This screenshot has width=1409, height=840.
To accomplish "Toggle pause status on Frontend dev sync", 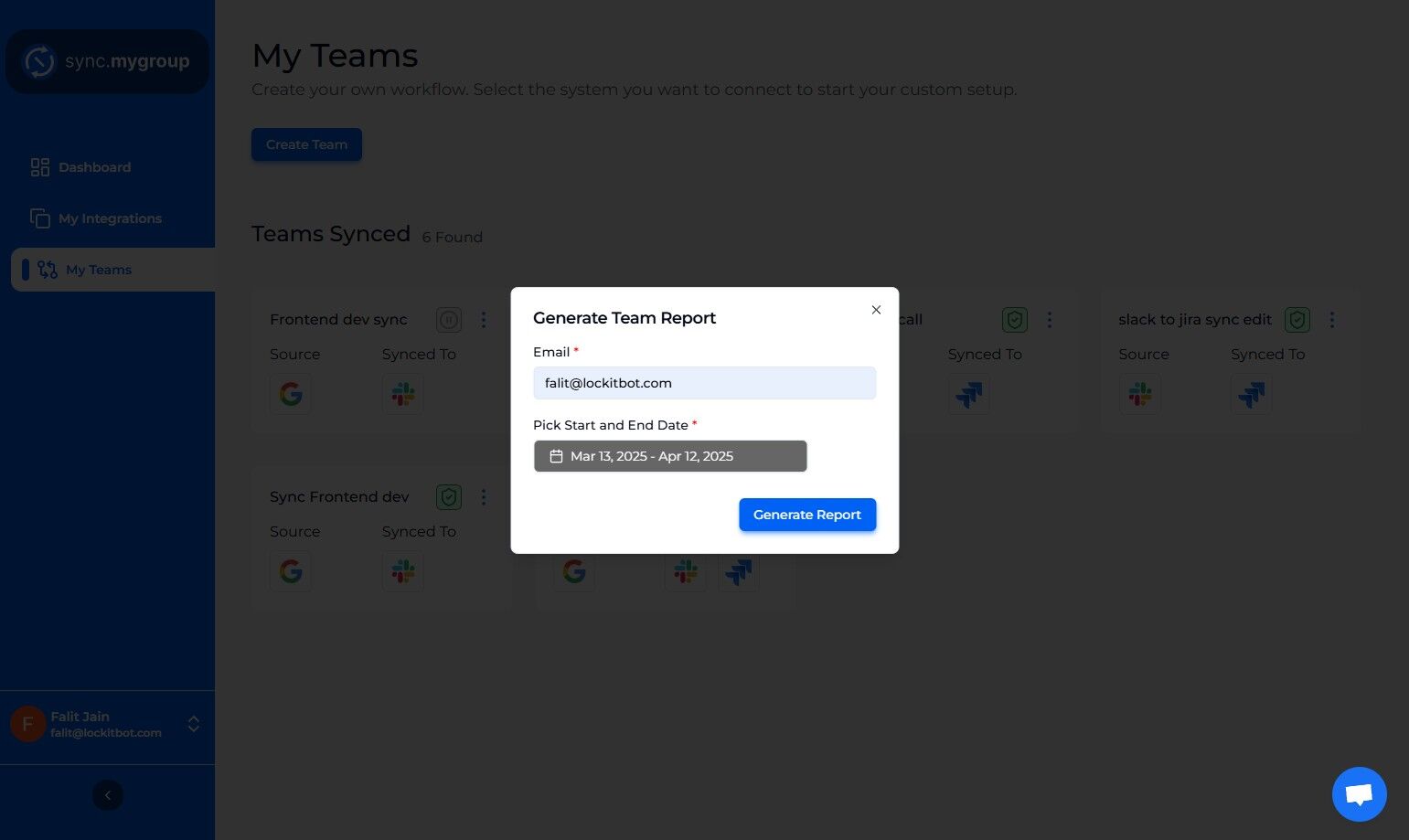I will [x=449, y=320].
